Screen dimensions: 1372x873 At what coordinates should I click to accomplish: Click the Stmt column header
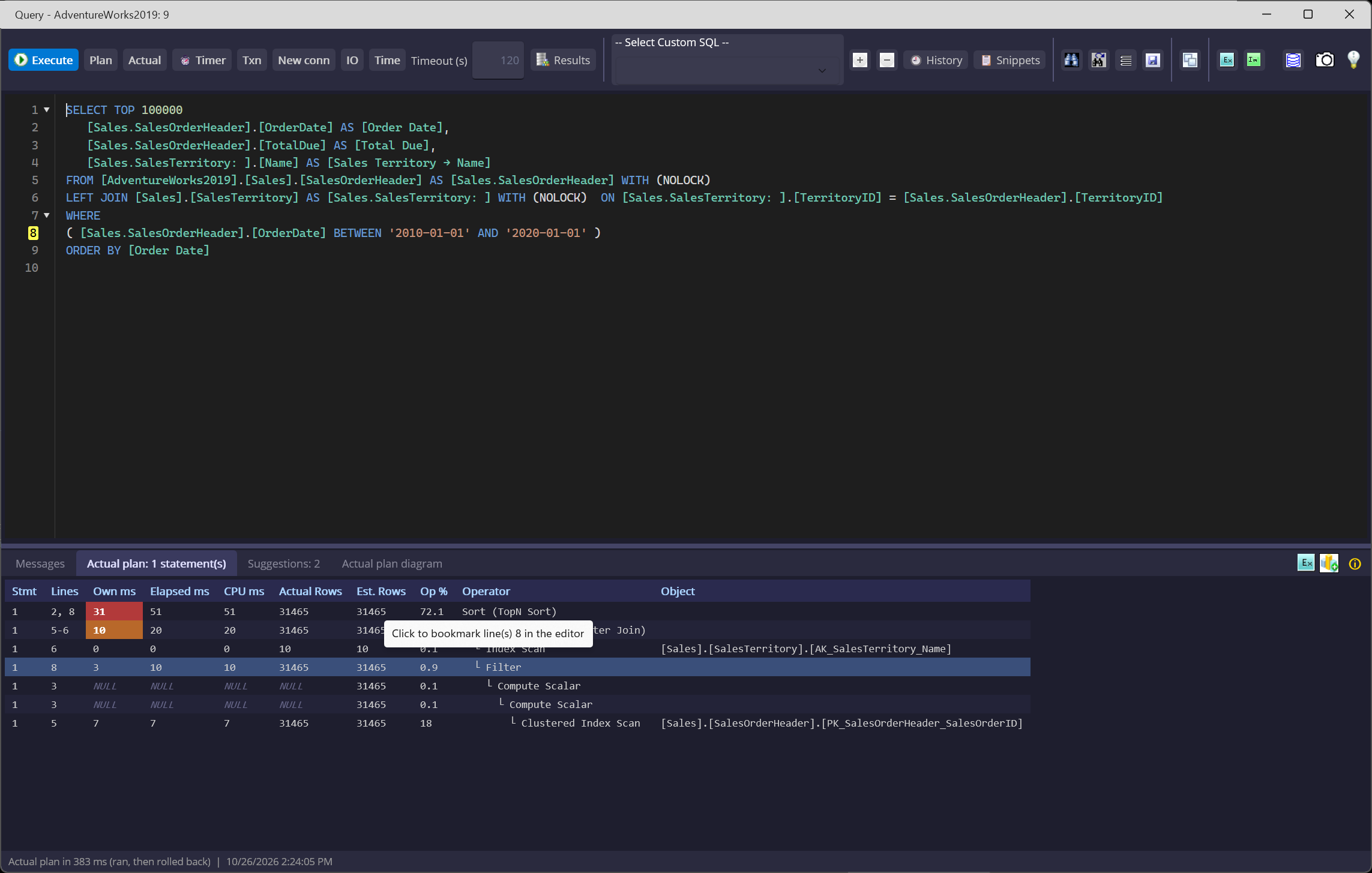pyautogui.click(x=24, y=591)
